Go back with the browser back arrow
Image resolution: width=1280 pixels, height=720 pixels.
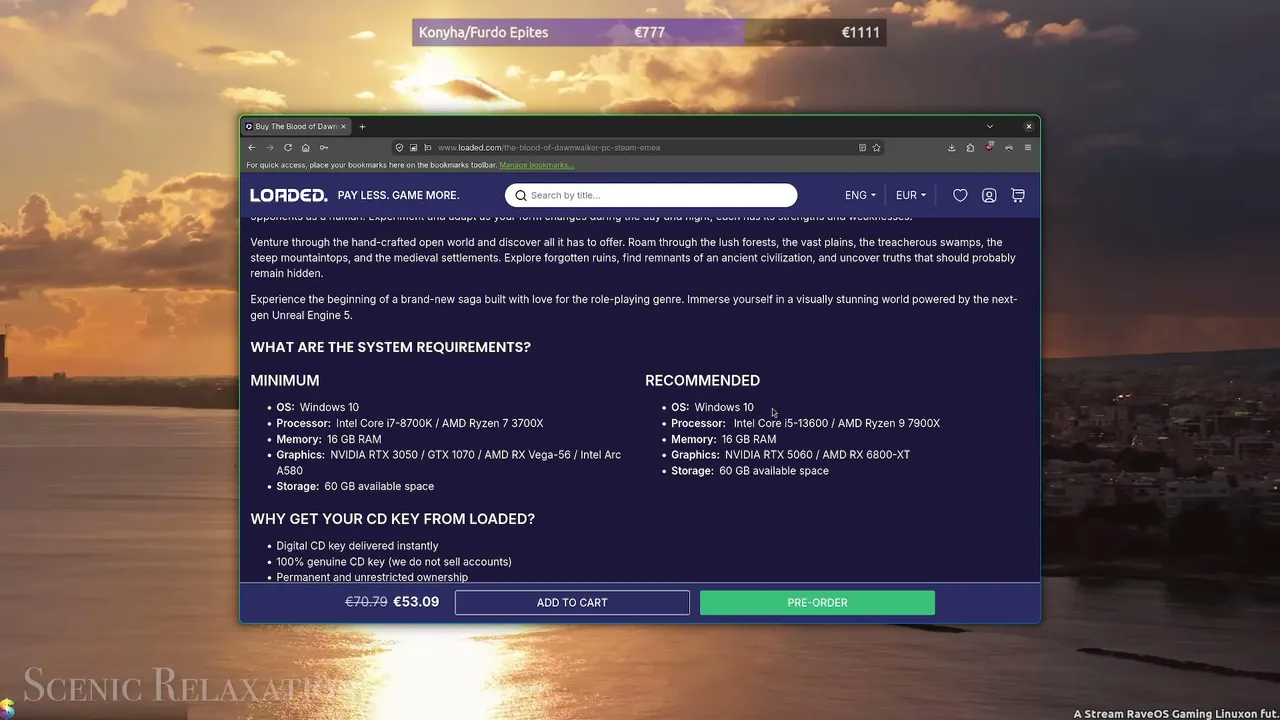(252, 147)
